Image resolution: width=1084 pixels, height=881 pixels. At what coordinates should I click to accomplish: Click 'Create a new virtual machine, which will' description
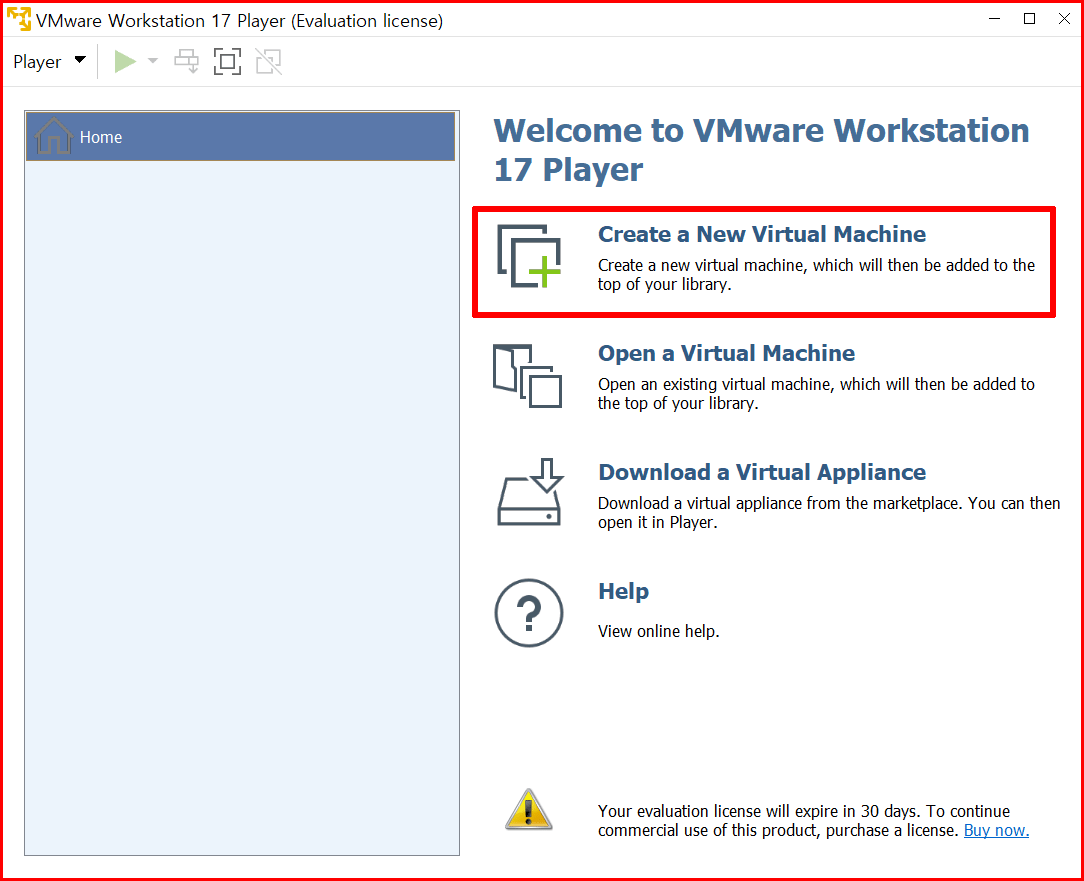click(816, 275)
